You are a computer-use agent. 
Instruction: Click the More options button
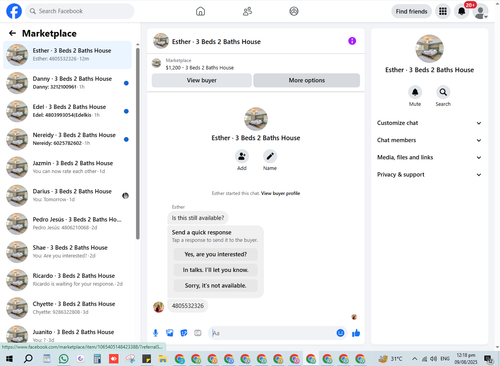click(x=307, y=80)
